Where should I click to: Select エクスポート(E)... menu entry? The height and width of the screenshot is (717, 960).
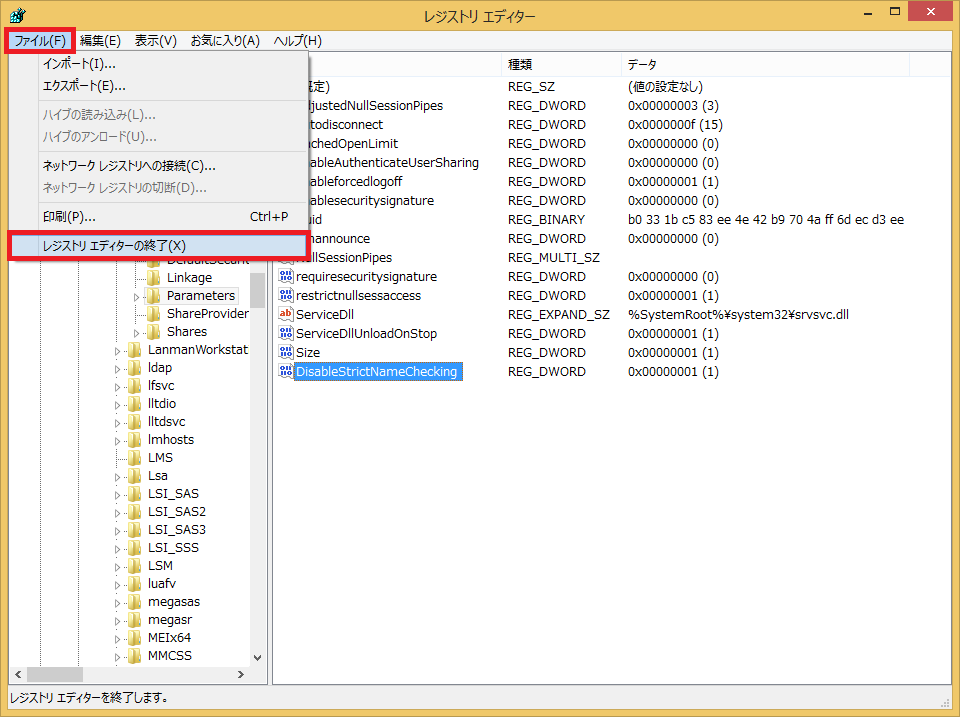point(84,86)
